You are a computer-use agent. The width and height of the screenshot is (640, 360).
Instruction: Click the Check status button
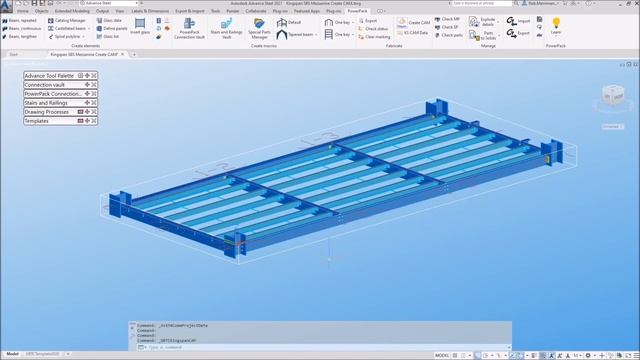373,29
